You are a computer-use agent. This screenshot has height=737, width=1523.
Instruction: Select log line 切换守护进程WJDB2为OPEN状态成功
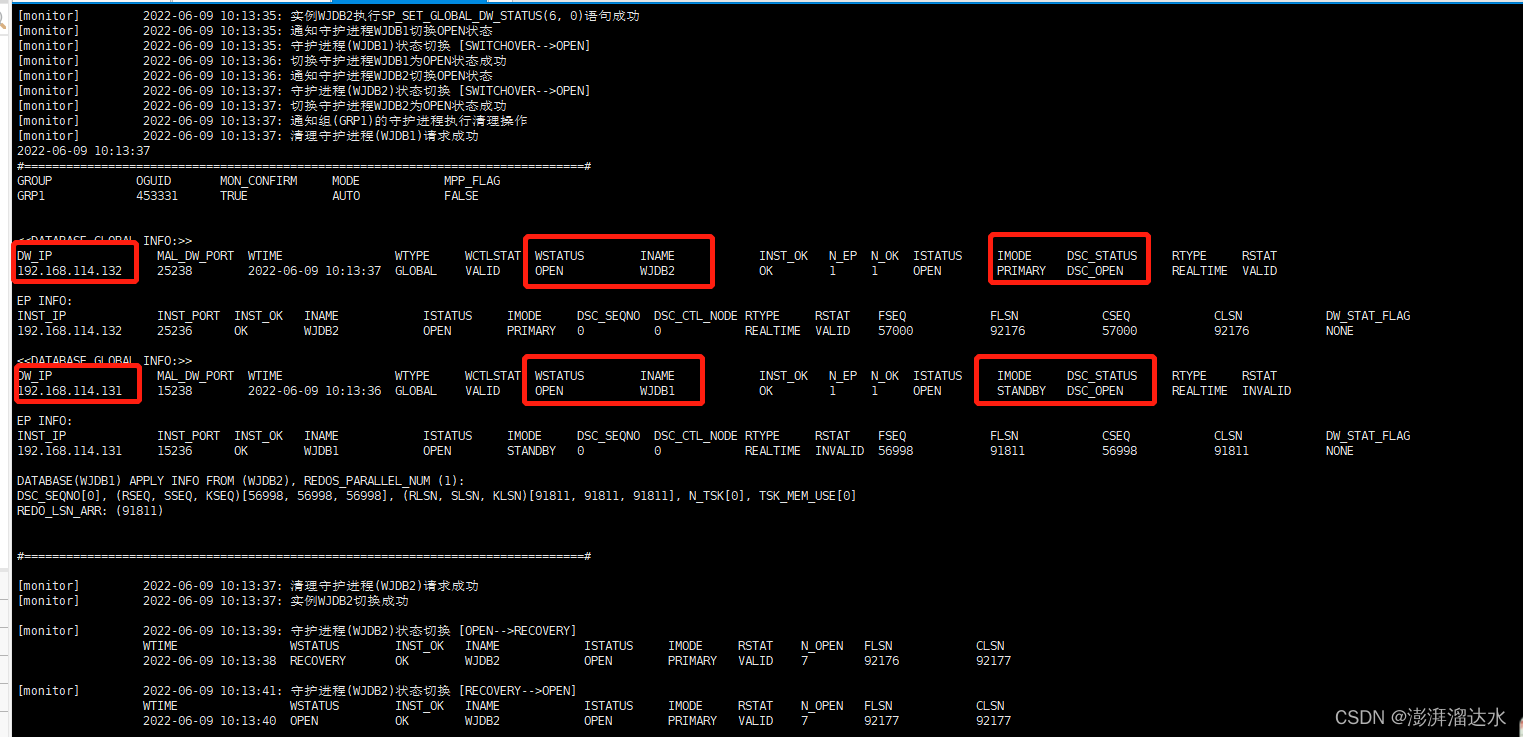pos(398,106)
